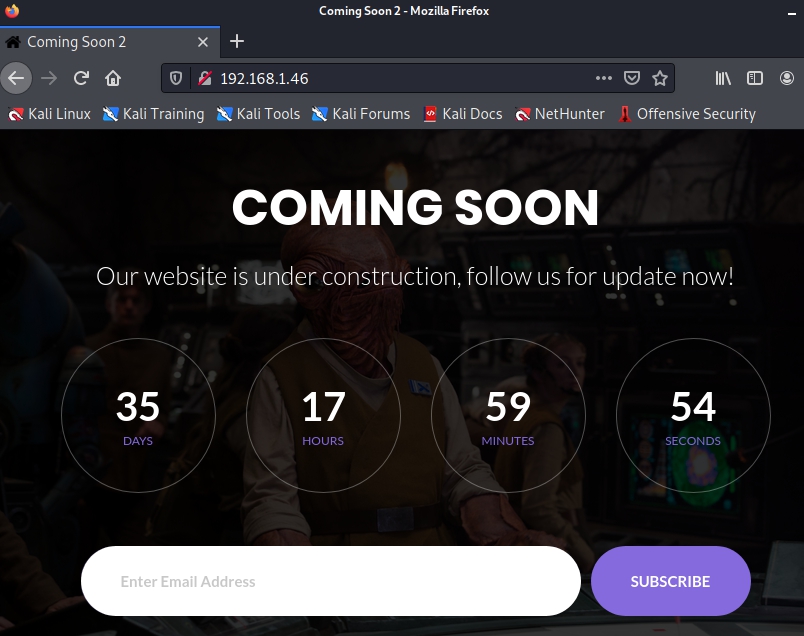804x636 pixels.
Task: Click the 54 SECONDS countdown circle
Action: pyautogui.click(x=693, y=415)
